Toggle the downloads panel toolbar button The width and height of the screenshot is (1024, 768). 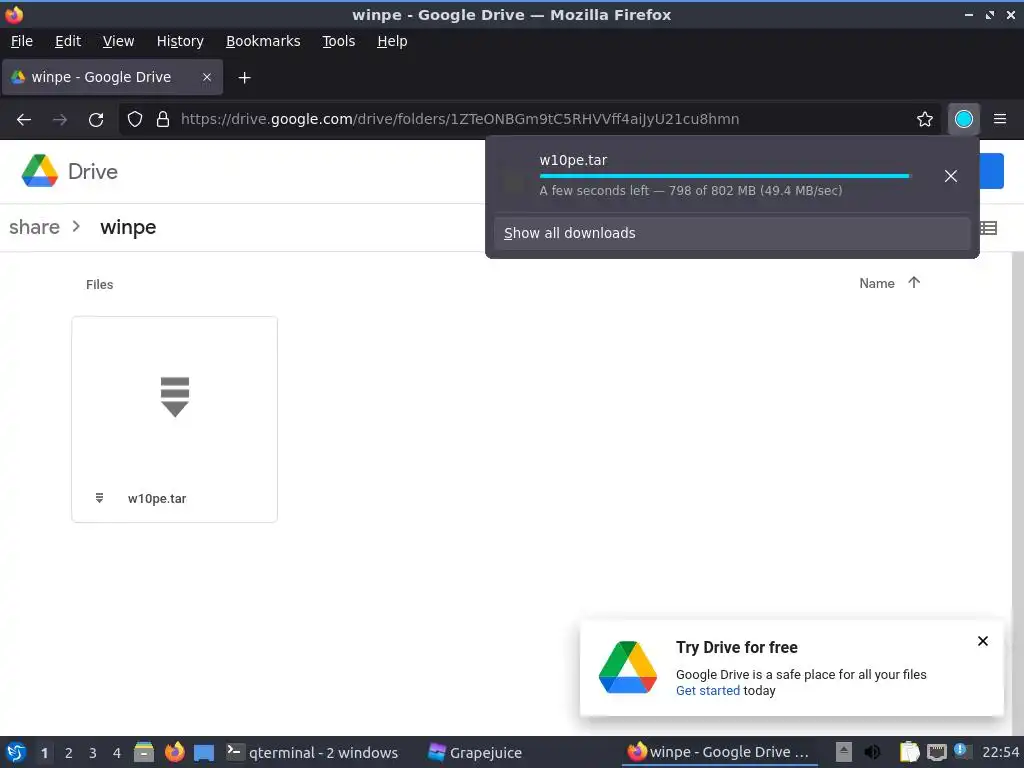(963, 119)
